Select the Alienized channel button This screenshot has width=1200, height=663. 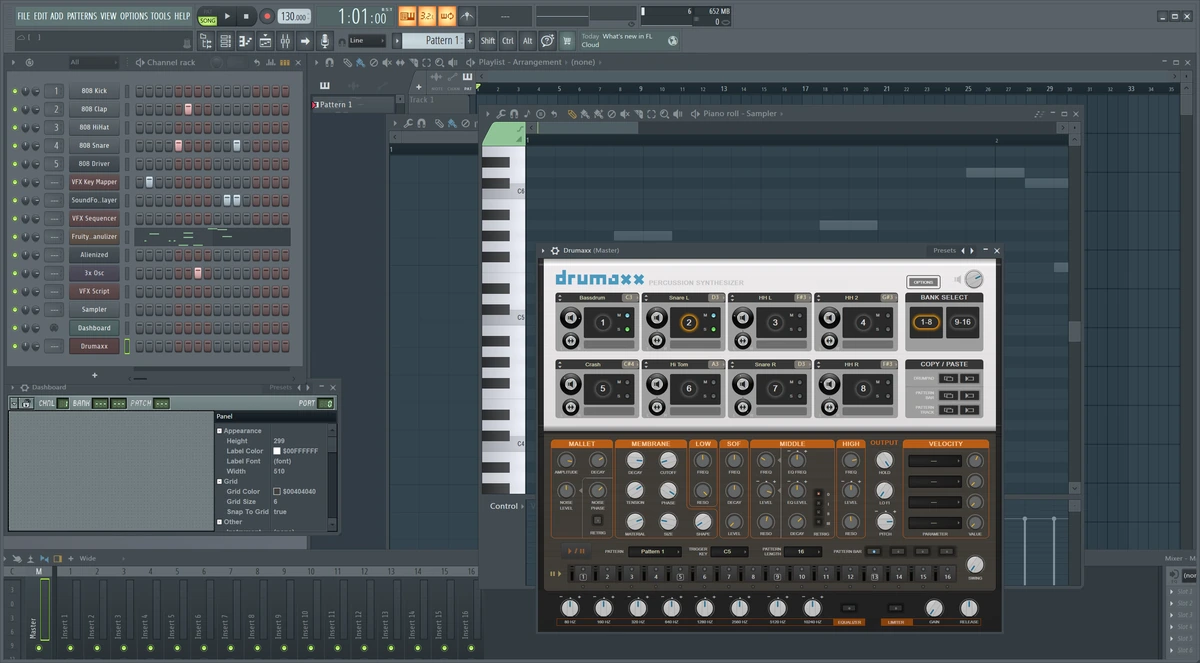pos(94,255)
